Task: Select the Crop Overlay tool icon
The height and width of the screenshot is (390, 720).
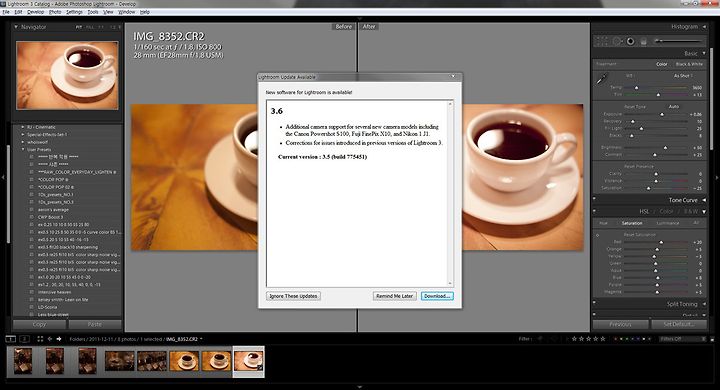Action: [601, 41]
